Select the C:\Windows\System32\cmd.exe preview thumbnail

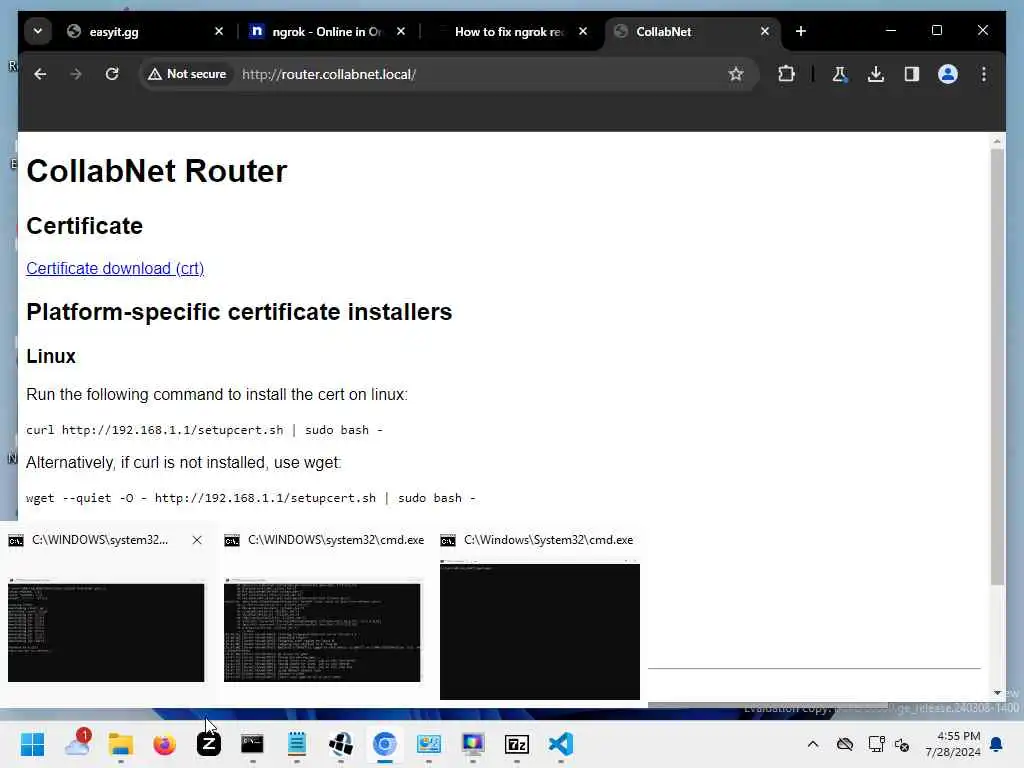click(539, 630)
